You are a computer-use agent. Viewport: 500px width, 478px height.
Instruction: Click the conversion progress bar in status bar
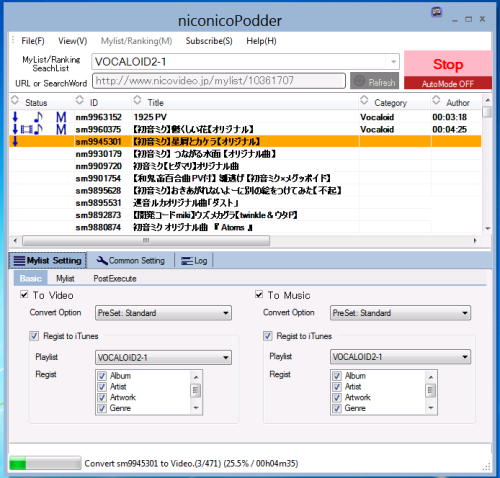(45, 463)
